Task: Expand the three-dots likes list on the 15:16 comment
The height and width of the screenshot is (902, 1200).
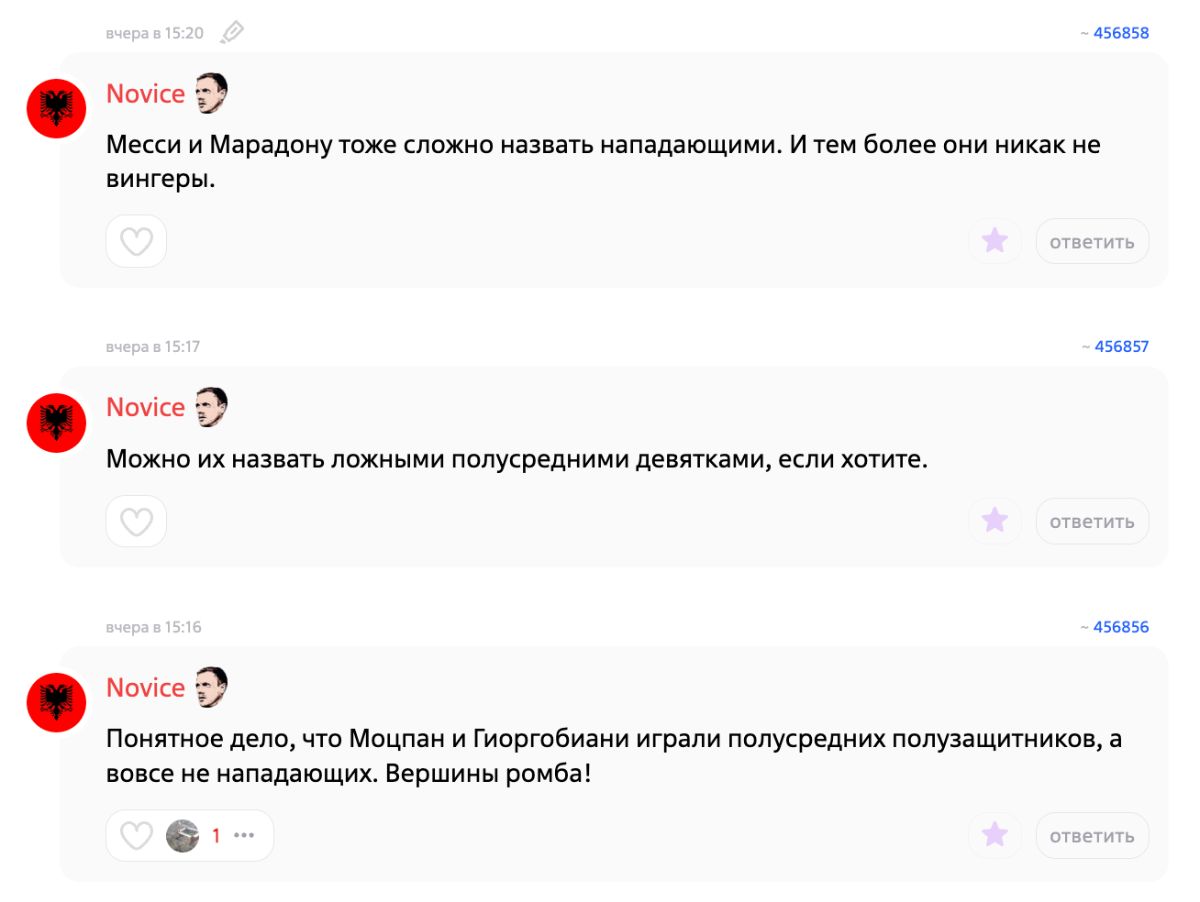Action: point(244,836)
